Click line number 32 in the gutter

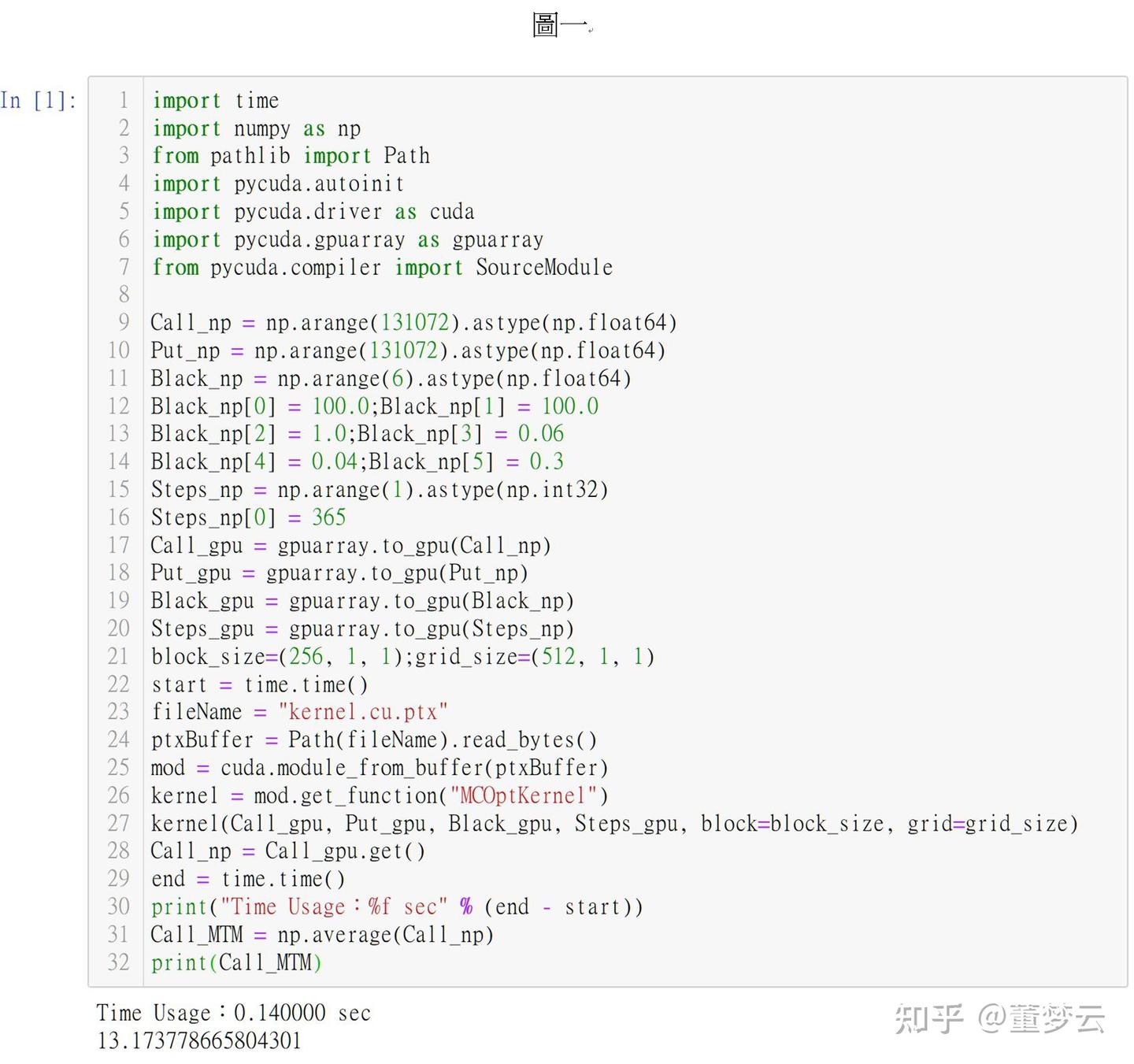(x=119, y=962)
